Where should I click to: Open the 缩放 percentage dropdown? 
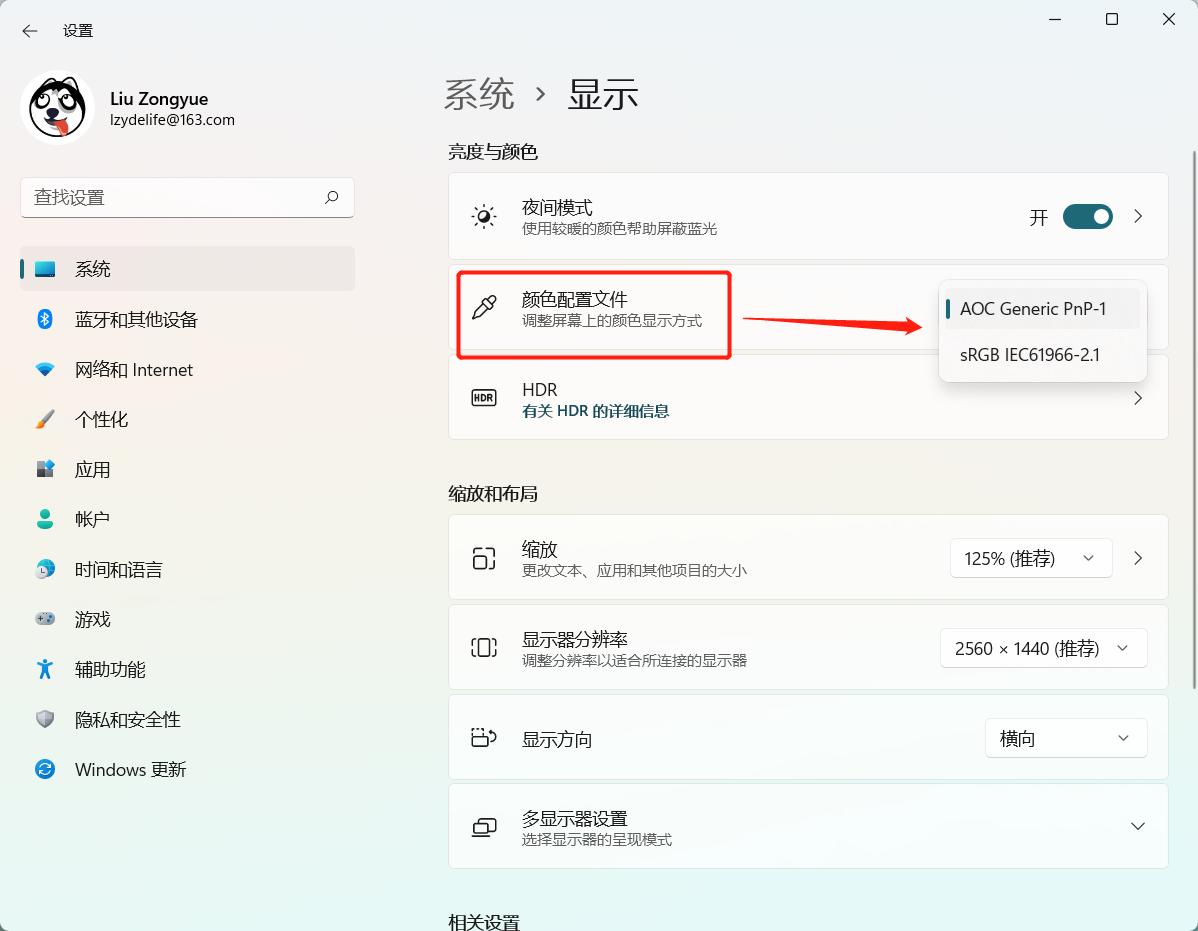click(x=1030, y=558)
